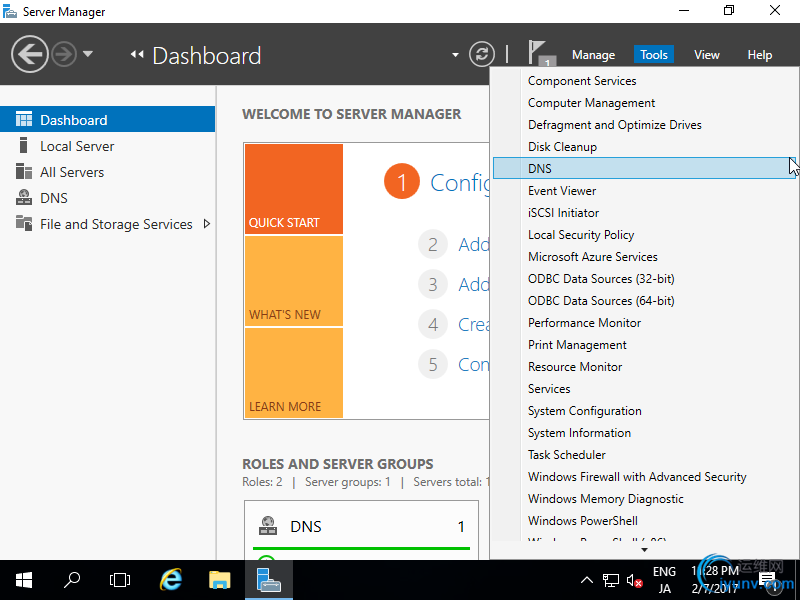Click the taskbar Search icon
Viewport: 800px width, 600px height.
click(72, 580)
